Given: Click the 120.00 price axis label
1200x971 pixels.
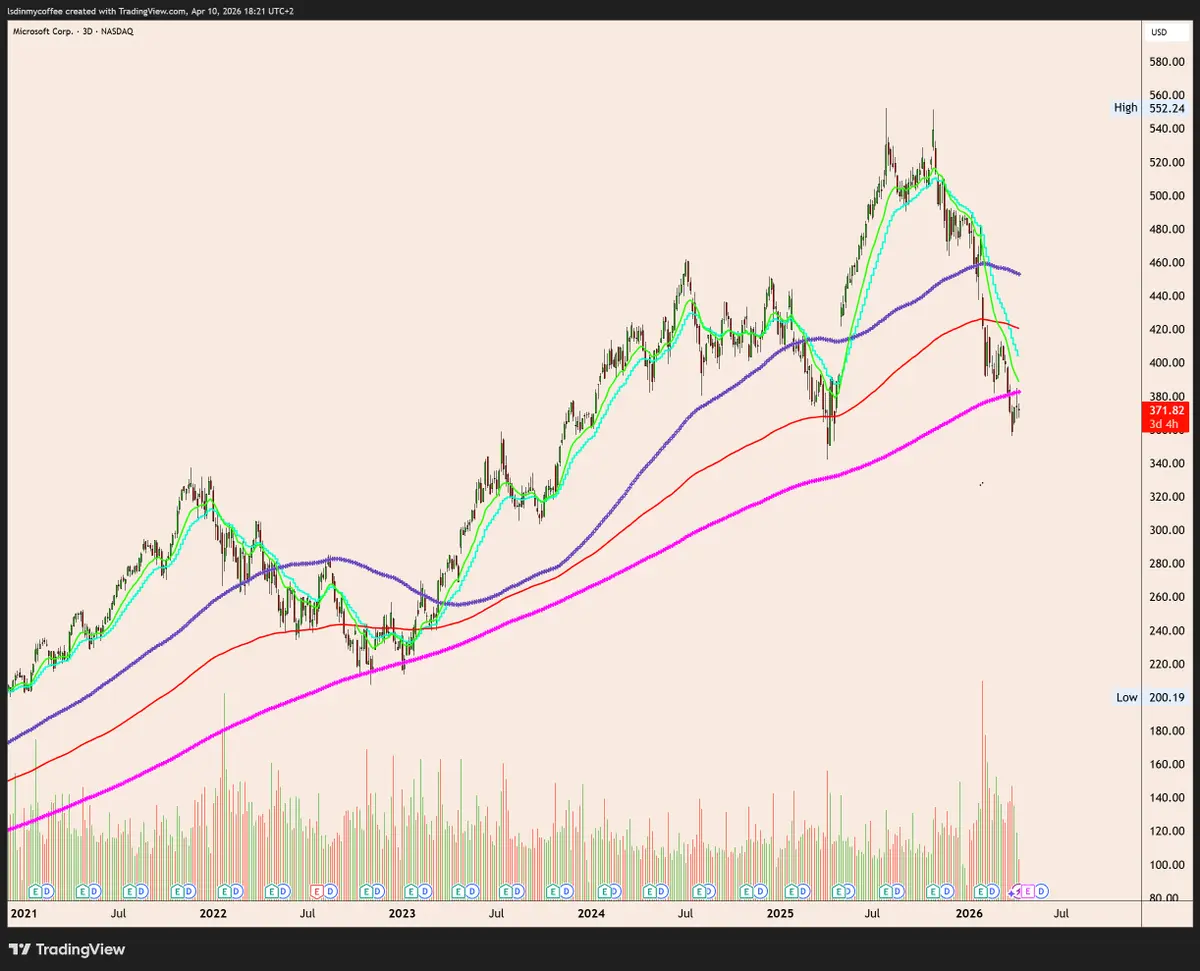Looking at the screenshot, I should pyautogui.click(x=1168, y=832).
